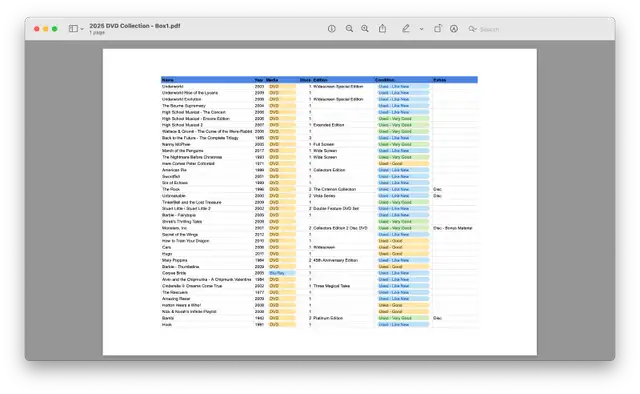The width and height of the screenshot is (640, 394).
Task: Open the sidebar view menu chevron
Action: tap(82, 29)
